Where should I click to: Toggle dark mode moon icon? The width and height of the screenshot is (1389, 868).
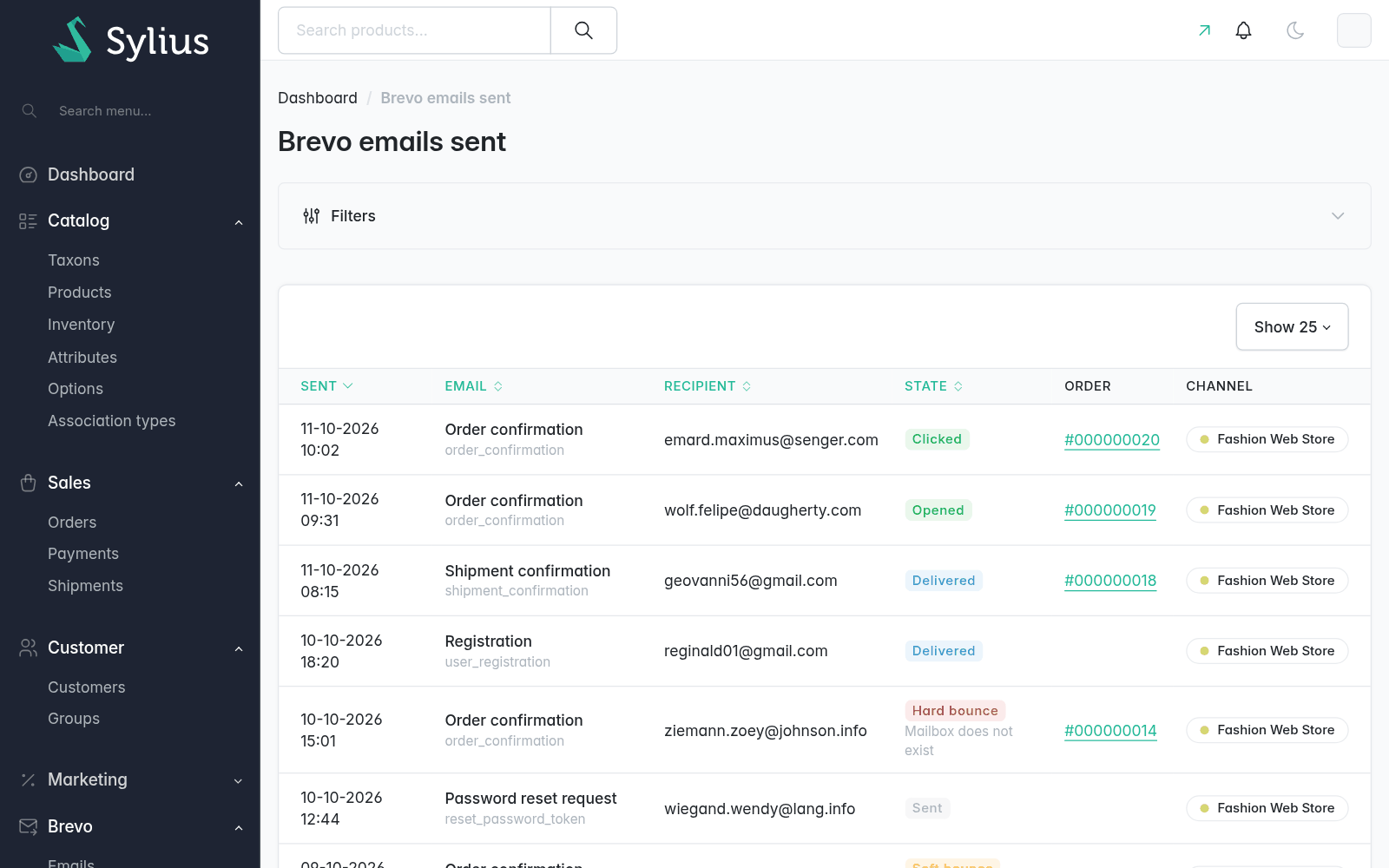(1295, 30)
